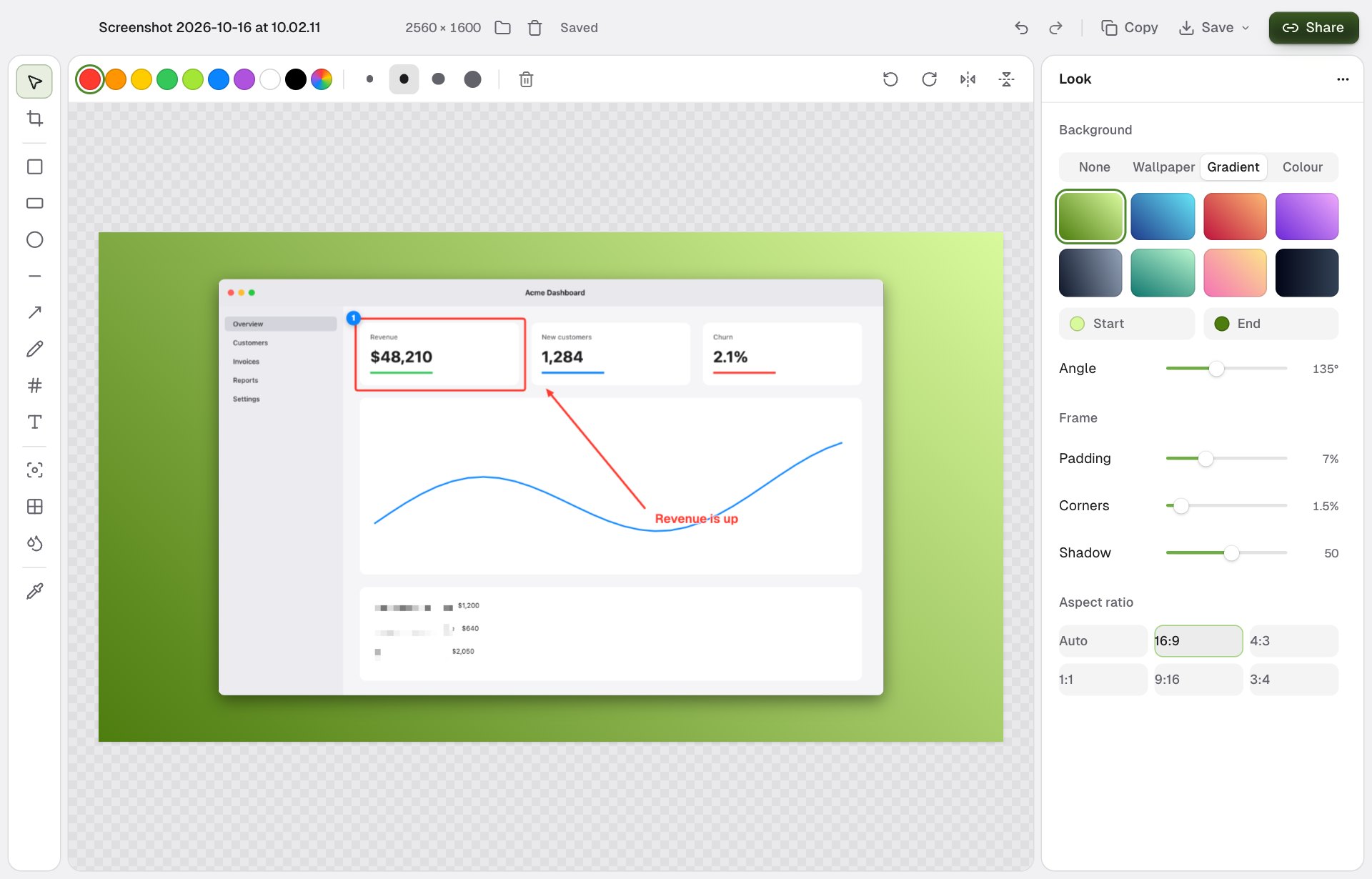Select the Text tool
Image resolution: width=1372 pixels, height=879 pixels.
click(34, 422)
